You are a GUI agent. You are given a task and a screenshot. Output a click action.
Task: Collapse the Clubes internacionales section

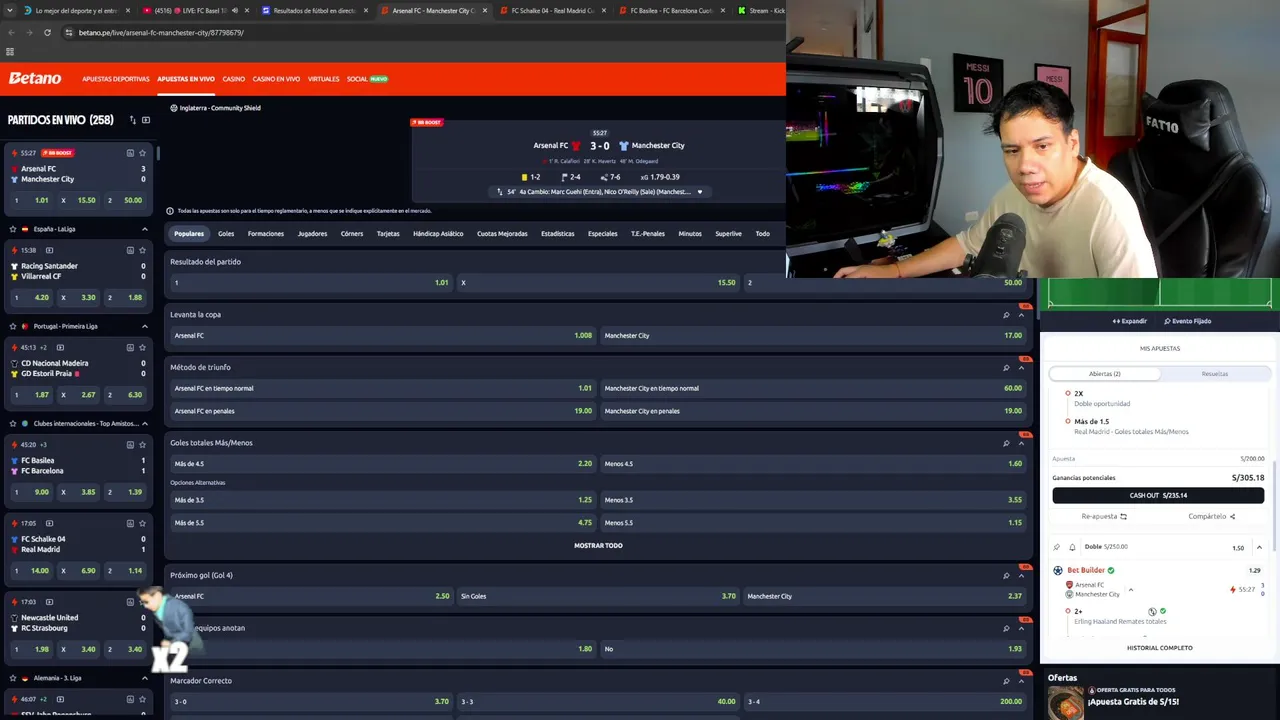[x=145, y=423]
